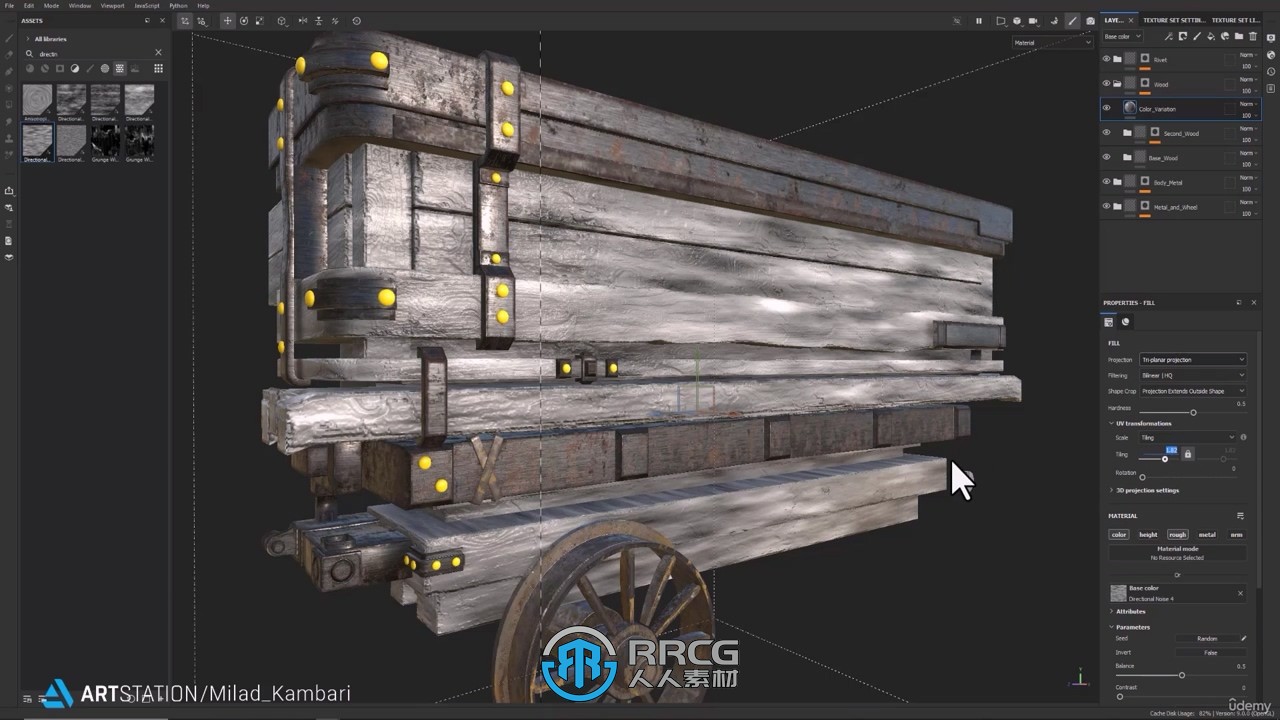Switch to the Texture Set Settings tab
The height and width of the screenshot is (720, 1280).
[x=1174, y=20]
